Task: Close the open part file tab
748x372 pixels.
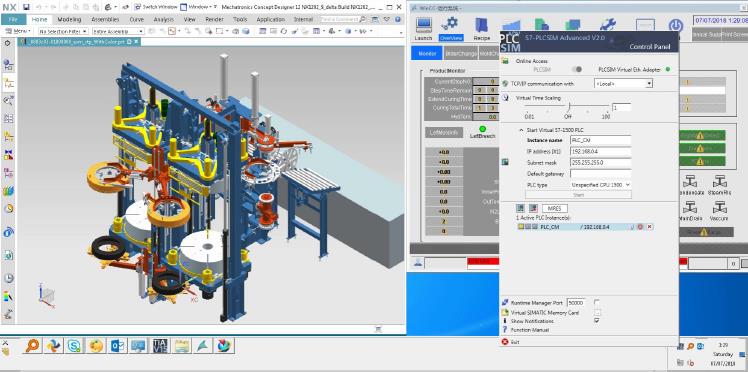Action: click(136, 42)
